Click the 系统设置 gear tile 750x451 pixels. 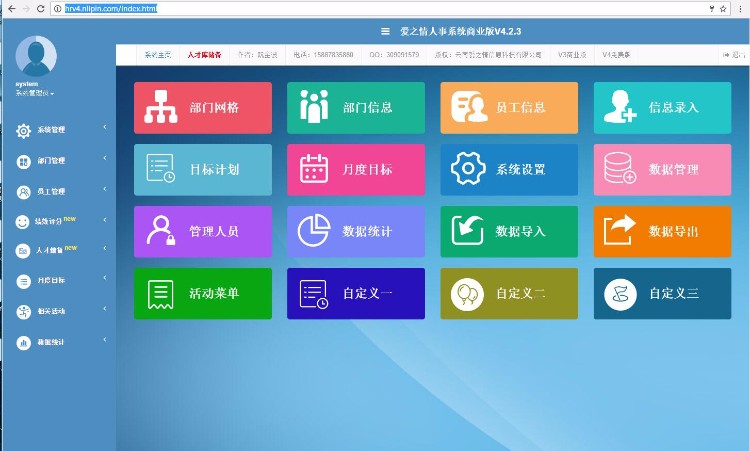click(x=509, y=169)
